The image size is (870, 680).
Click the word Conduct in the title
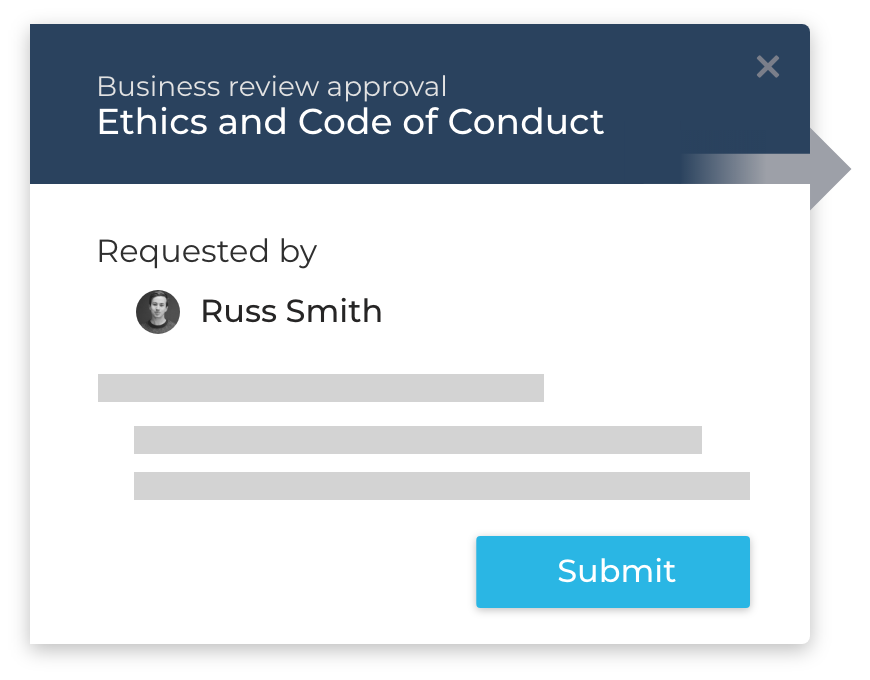[x=525, y=121]
